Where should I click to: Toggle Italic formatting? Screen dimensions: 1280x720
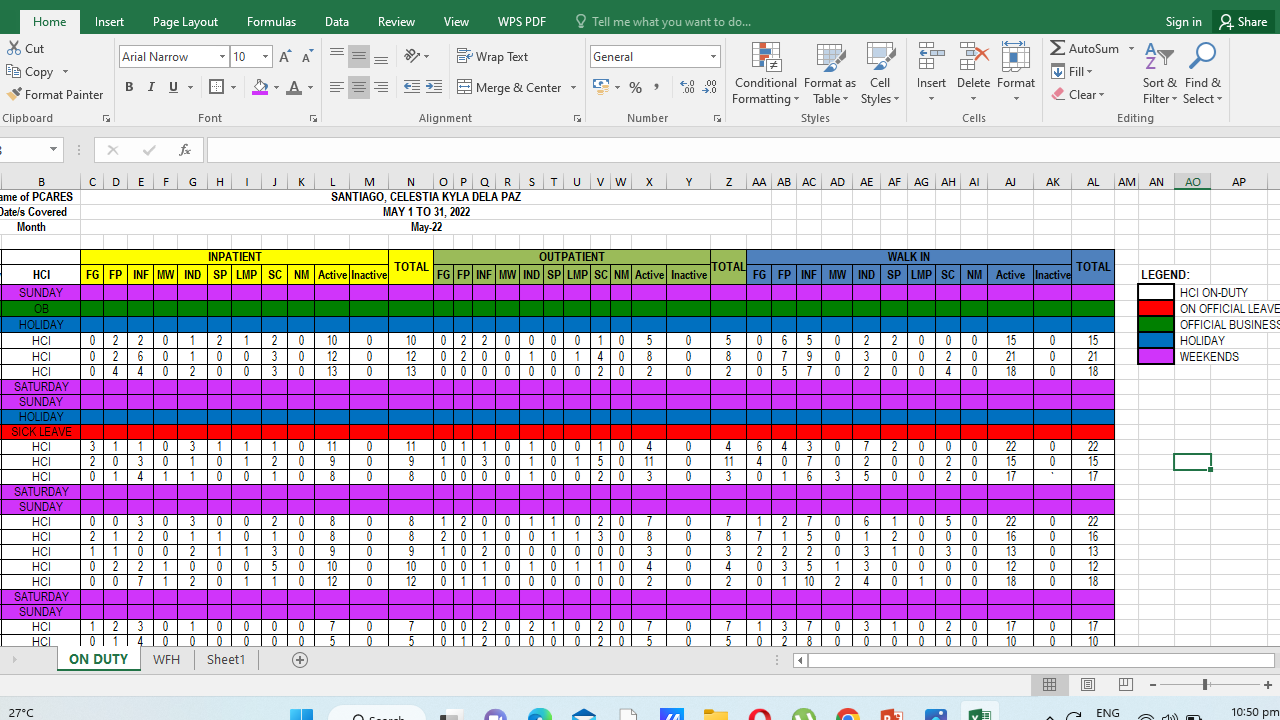(151, 87)
